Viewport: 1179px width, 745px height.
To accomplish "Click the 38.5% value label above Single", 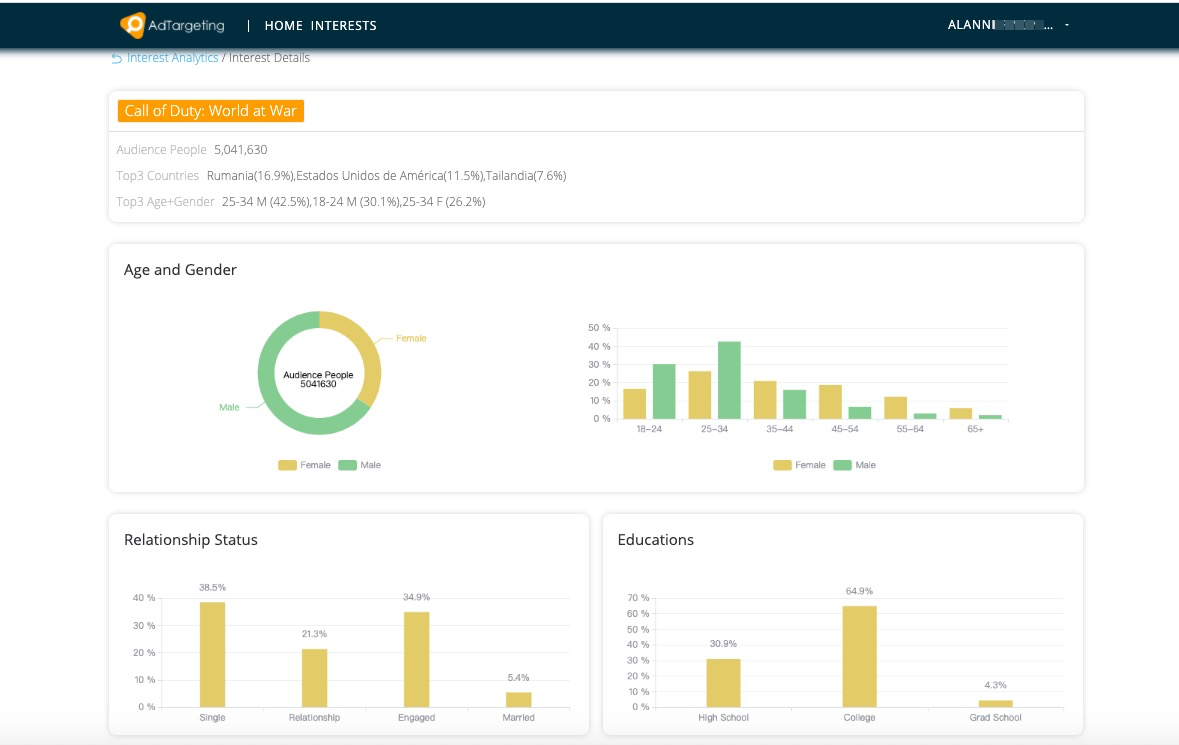I will click(212, 588).
